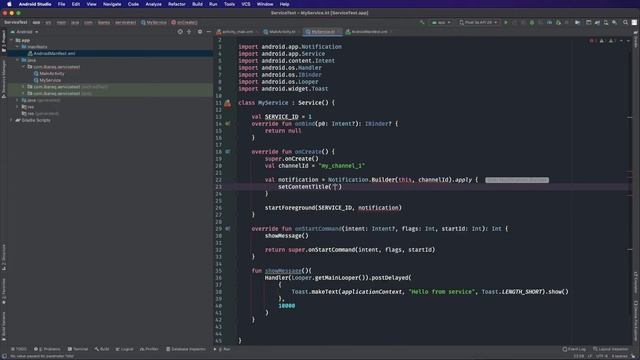The image size is (640, 360).
Task: Collapse the manifests folder
Action: click(18, 47)
